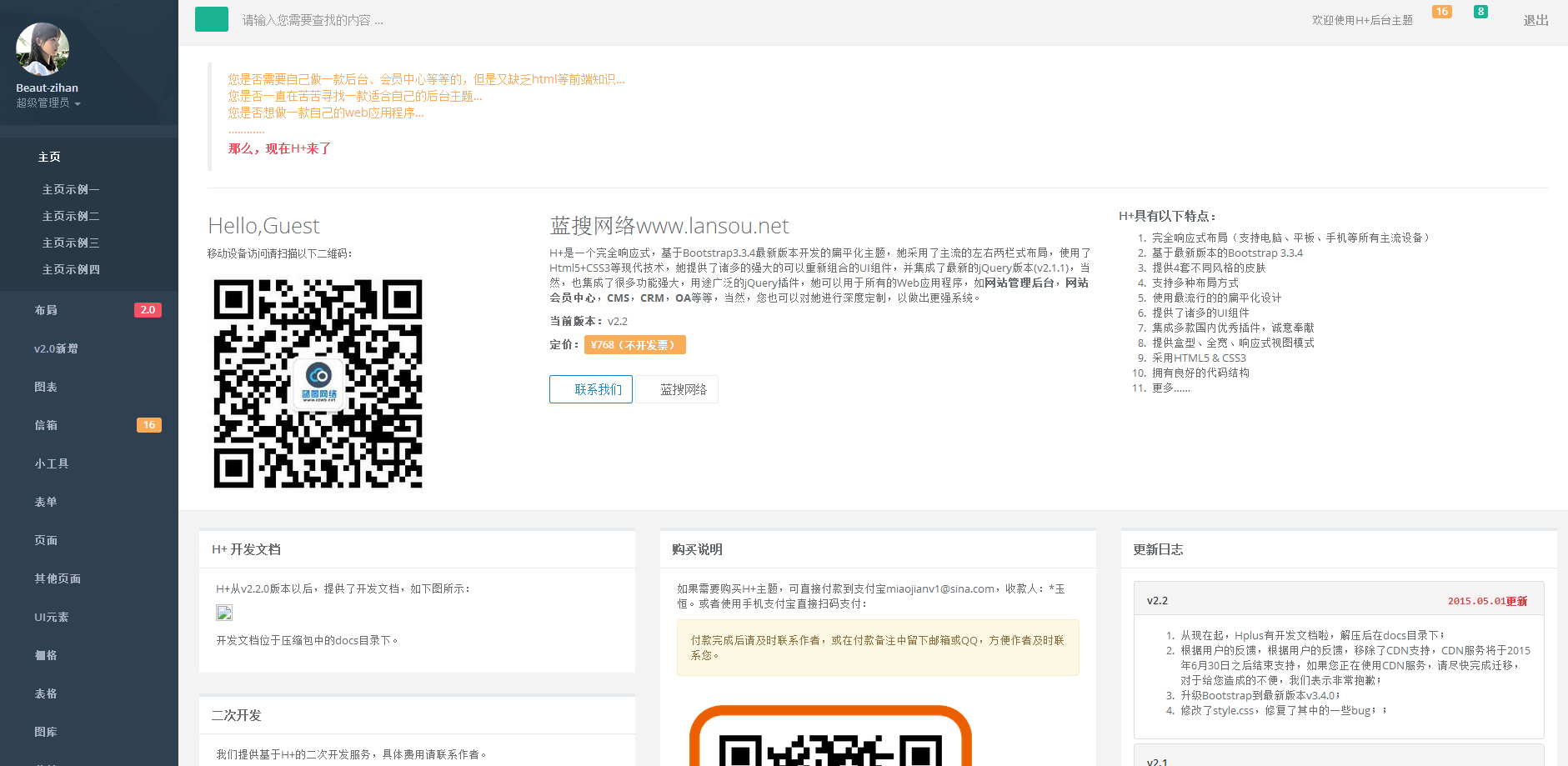The image size is (1568, 766).
Task: Click feature item 更多......
Action: point(1171,388)
